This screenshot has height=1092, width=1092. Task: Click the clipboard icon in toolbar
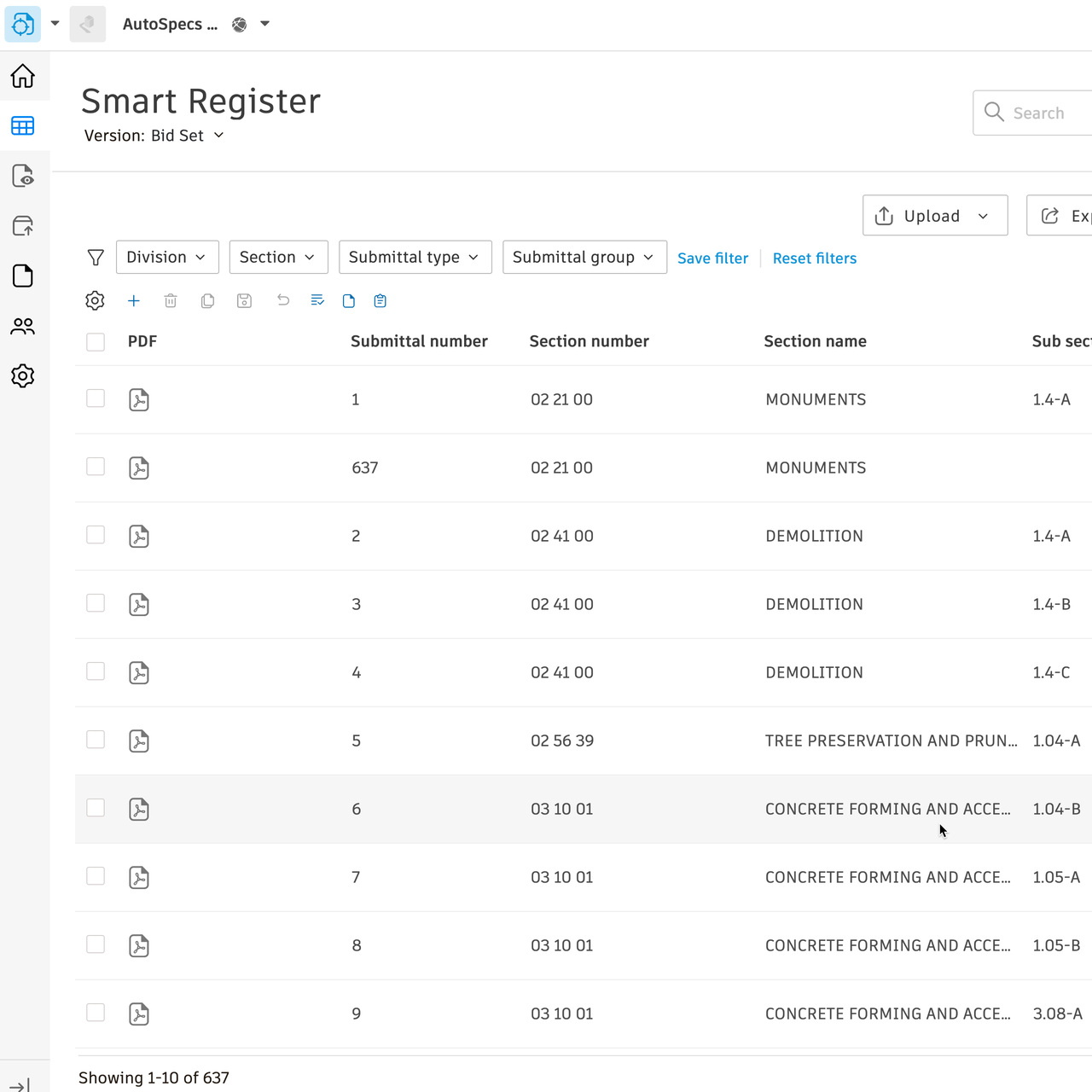click(380, 300)
